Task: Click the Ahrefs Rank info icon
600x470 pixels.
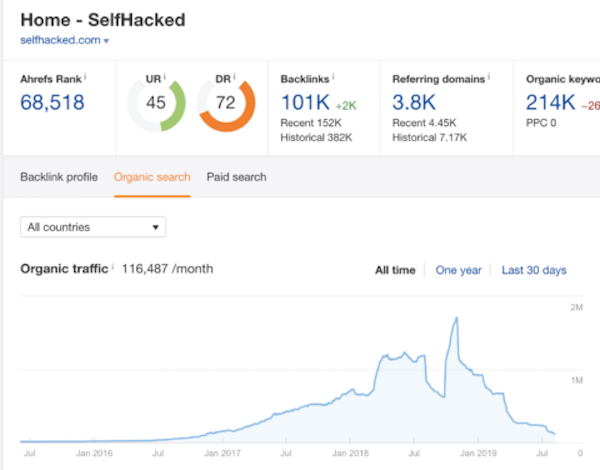Action: (x=85, y=76)
